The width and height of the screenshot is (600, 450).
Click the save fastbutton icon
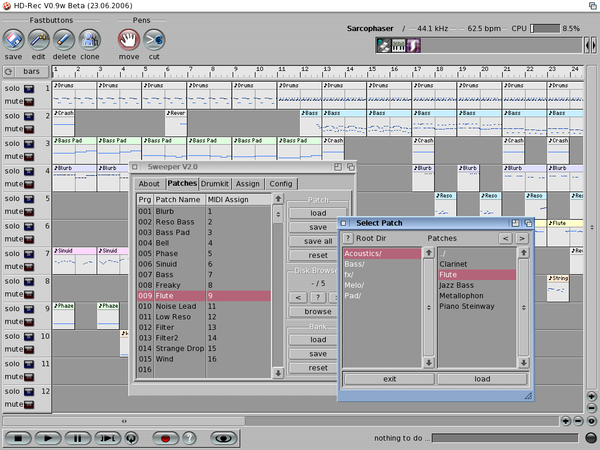click(13, 39)
